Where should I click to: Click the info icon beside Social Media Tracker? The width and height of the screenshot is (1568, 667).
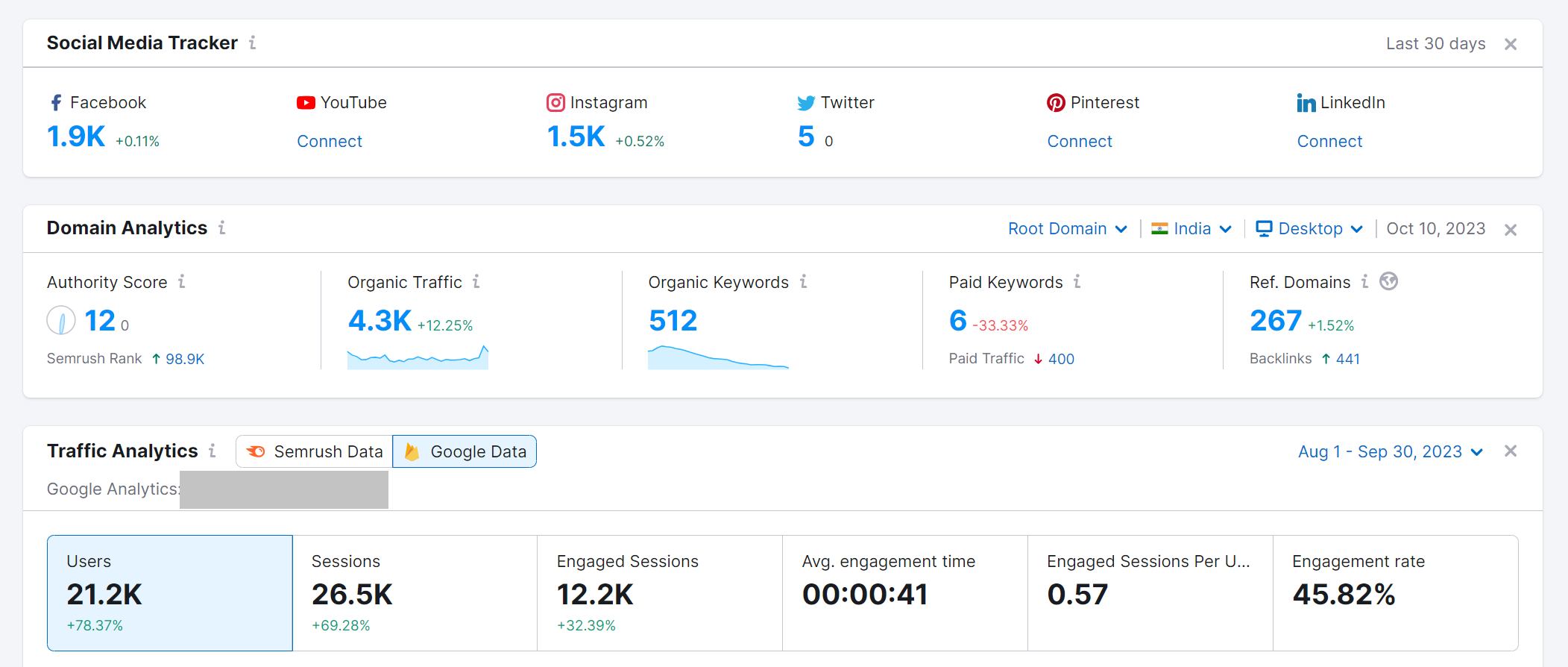tap(253, 43)
